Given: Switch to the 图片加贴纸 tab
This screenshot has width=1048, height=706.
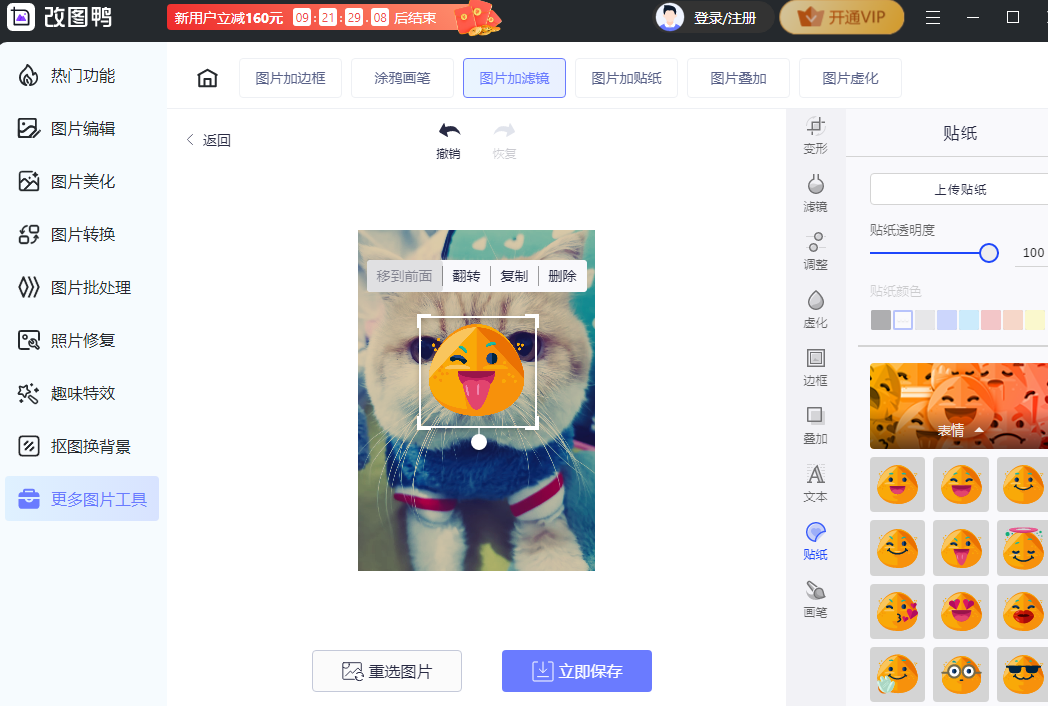Looking at the screenshot, I should click(626, 77).
